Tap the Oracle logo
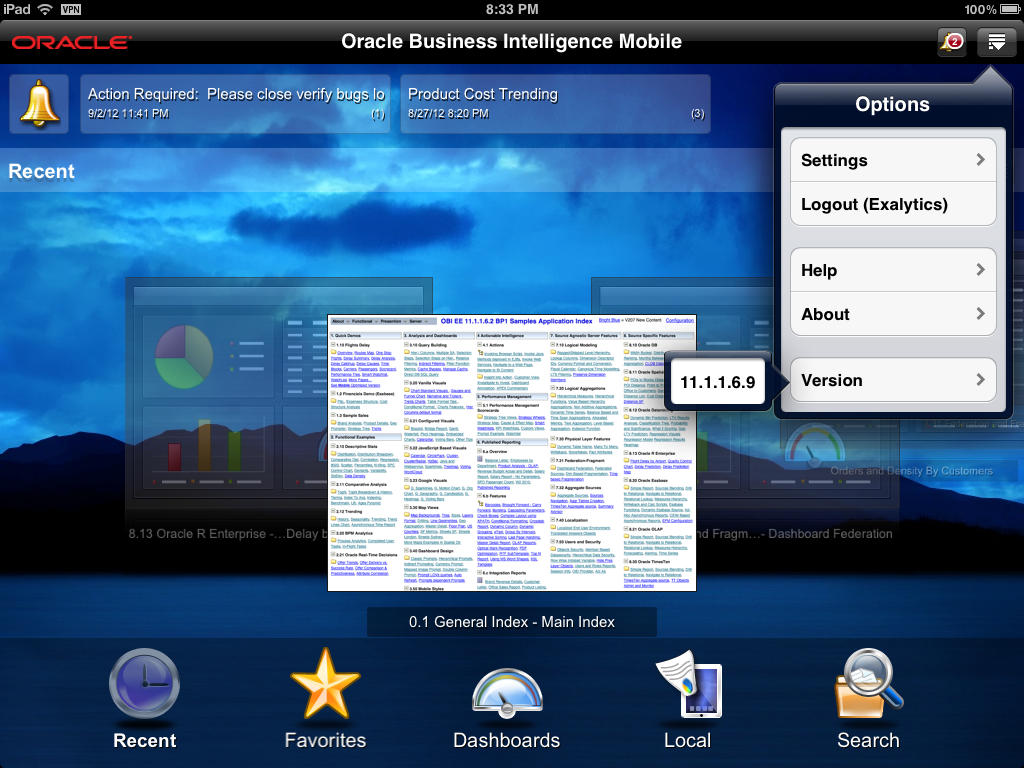Viewport: 1024px width, 768px height. pos(71,43)
